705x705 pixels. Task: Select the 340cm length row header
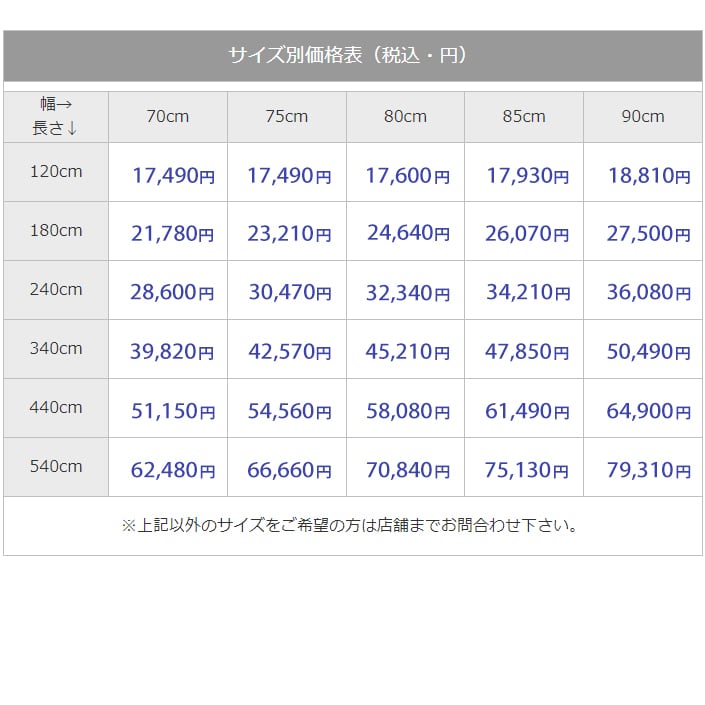pyautogui.click(x=56, y=349)
